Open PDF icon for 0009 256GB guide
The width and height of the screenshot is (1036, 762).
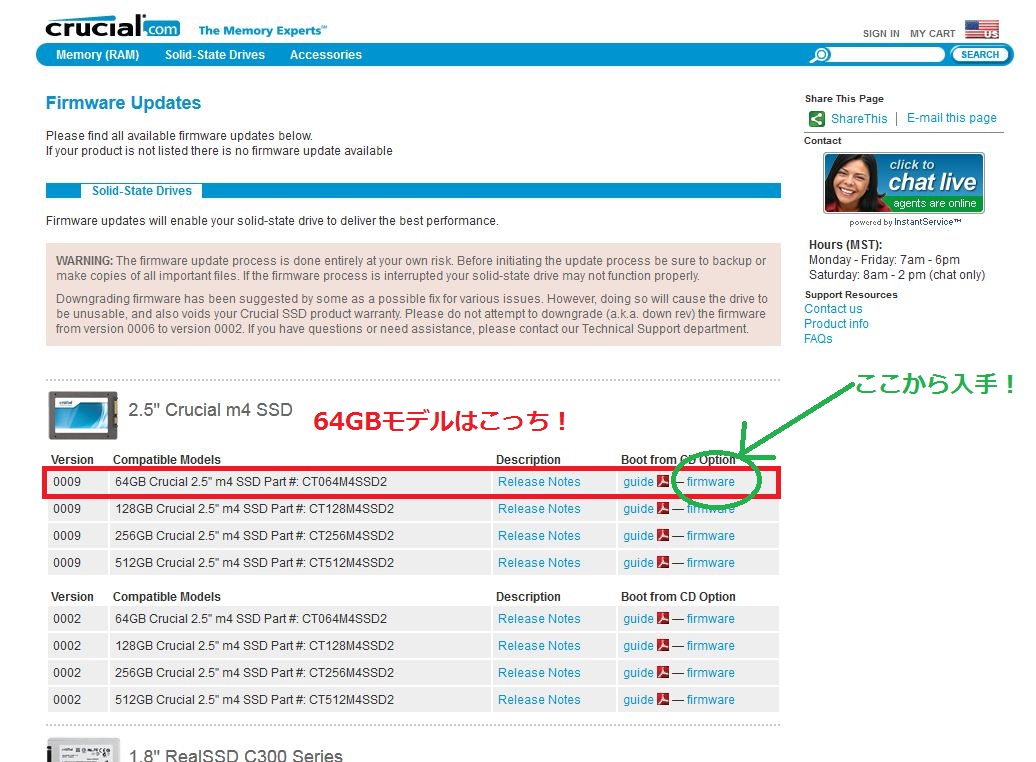[x=663, y=535]
